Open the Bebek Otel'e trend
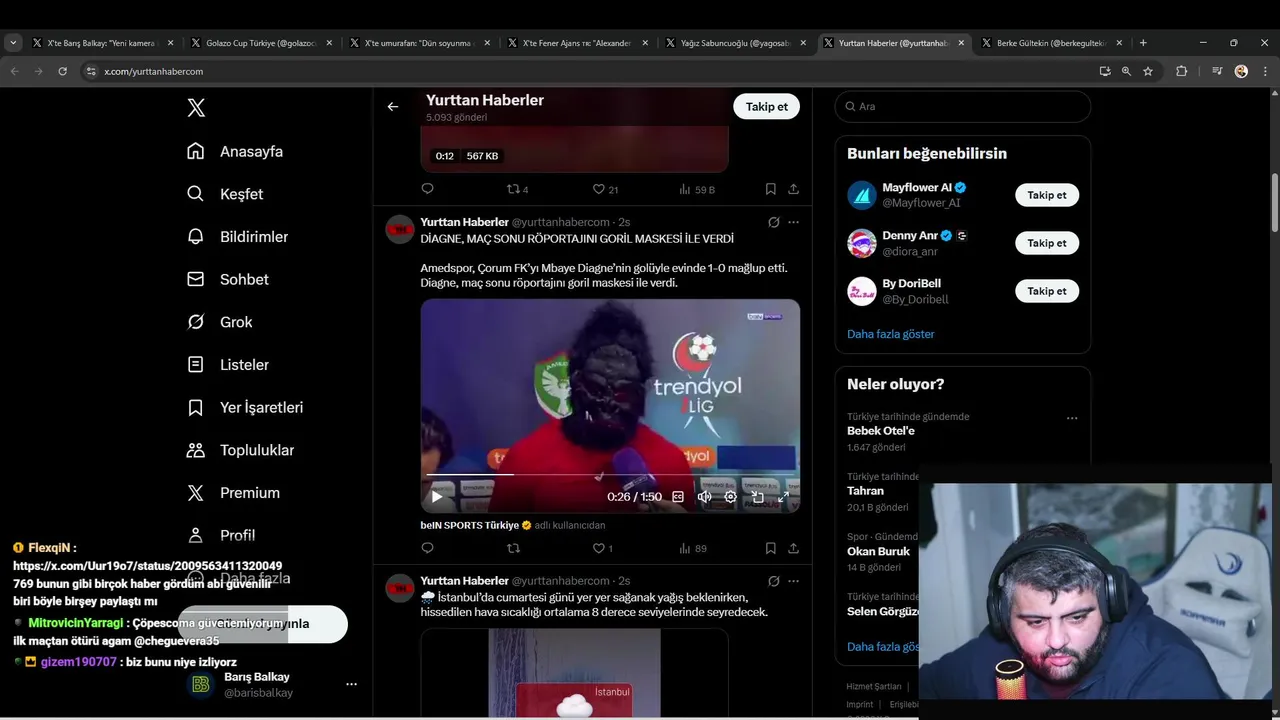Viewport: 1280px width, 720px height. [x=881, y=431]
